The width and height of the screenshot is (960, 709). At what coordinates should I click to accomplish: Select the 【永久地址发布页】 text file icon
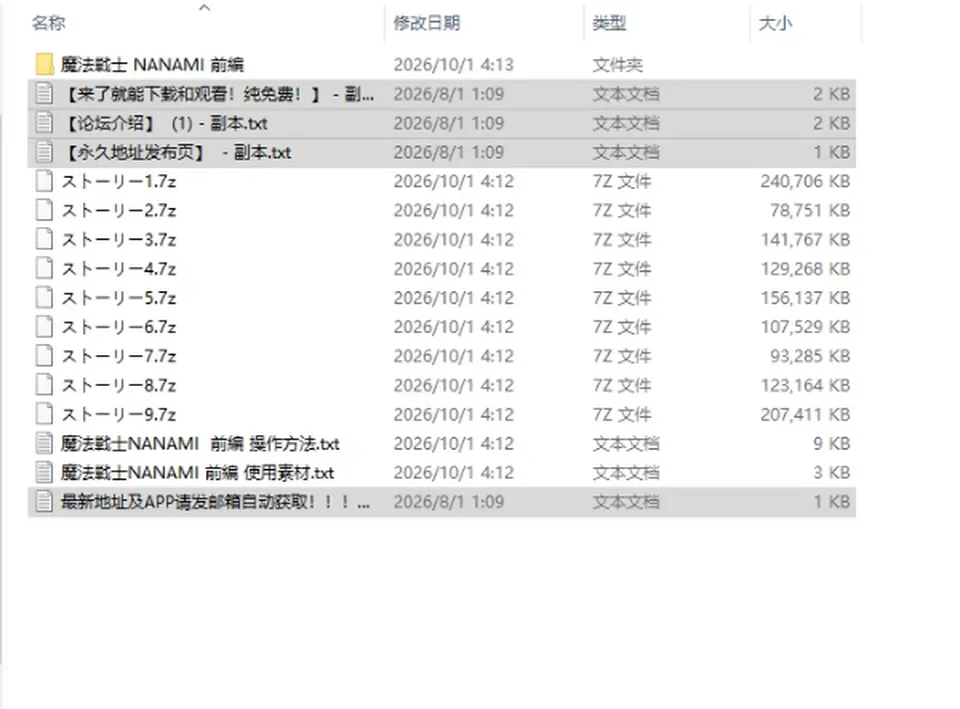pyautogui.click(x=44, y=152)
